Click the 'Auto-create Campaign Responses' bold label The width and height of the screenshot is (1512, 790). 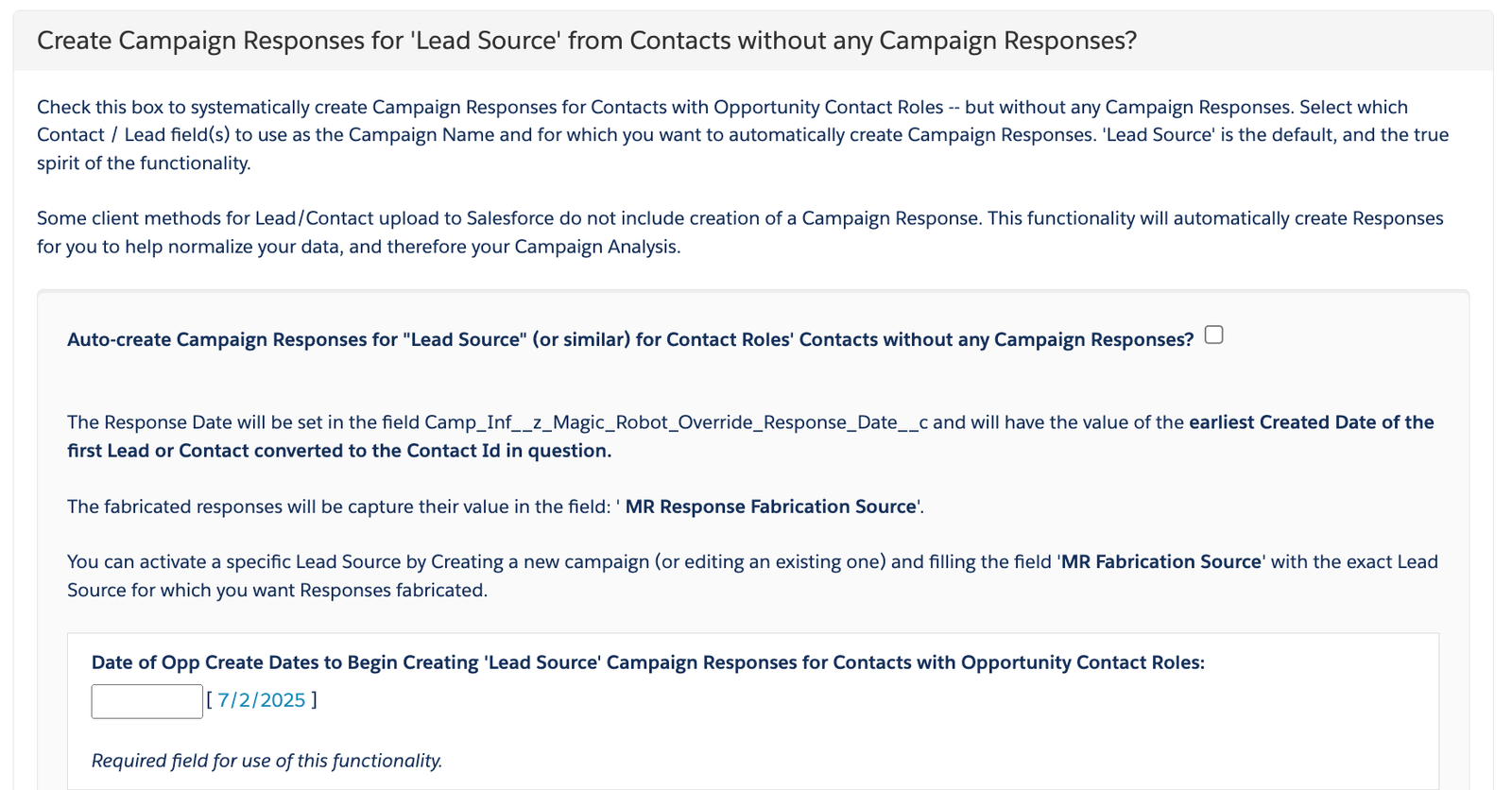[x=630, y=339]
